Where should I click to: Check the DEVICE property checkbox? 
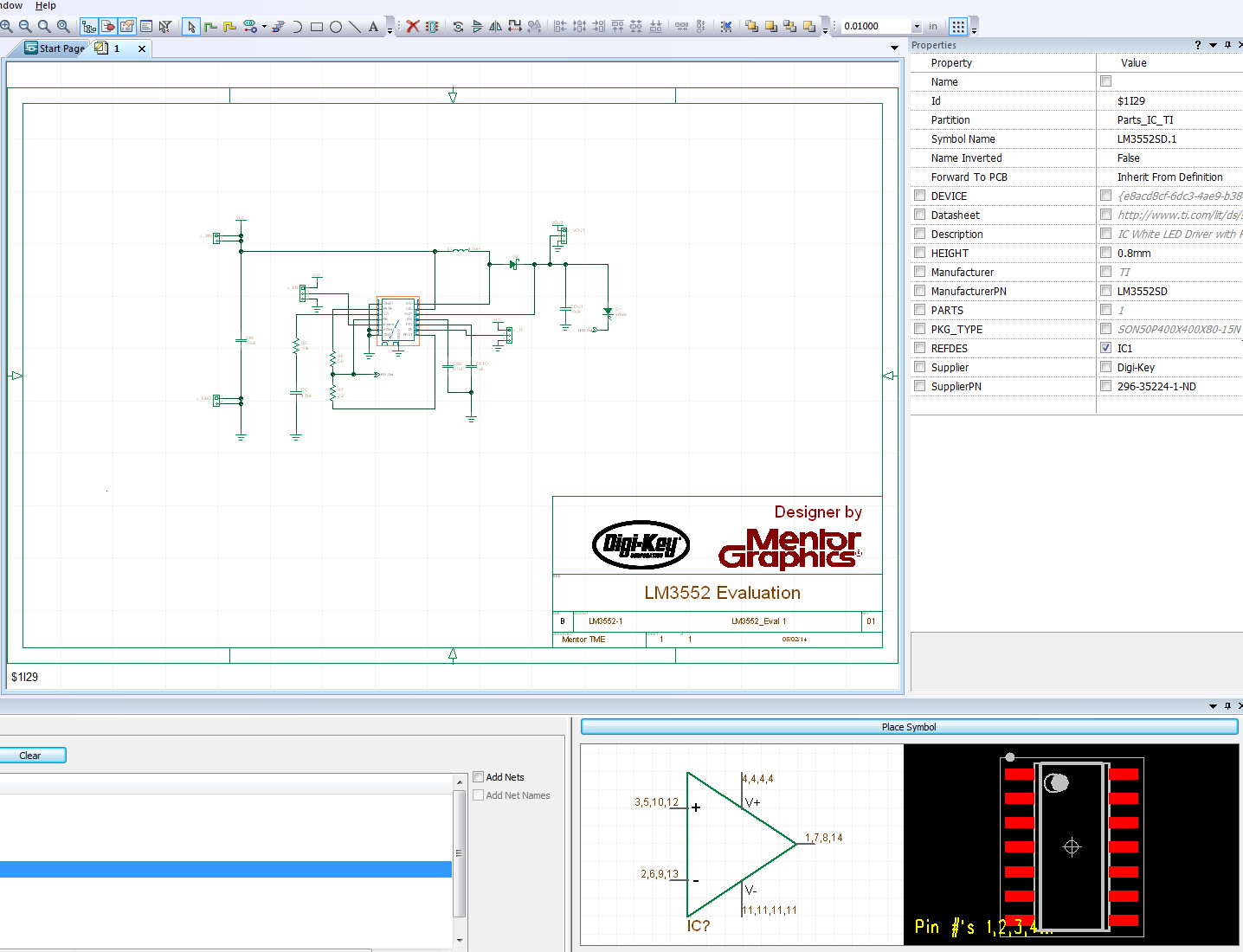tap(919, 196)
